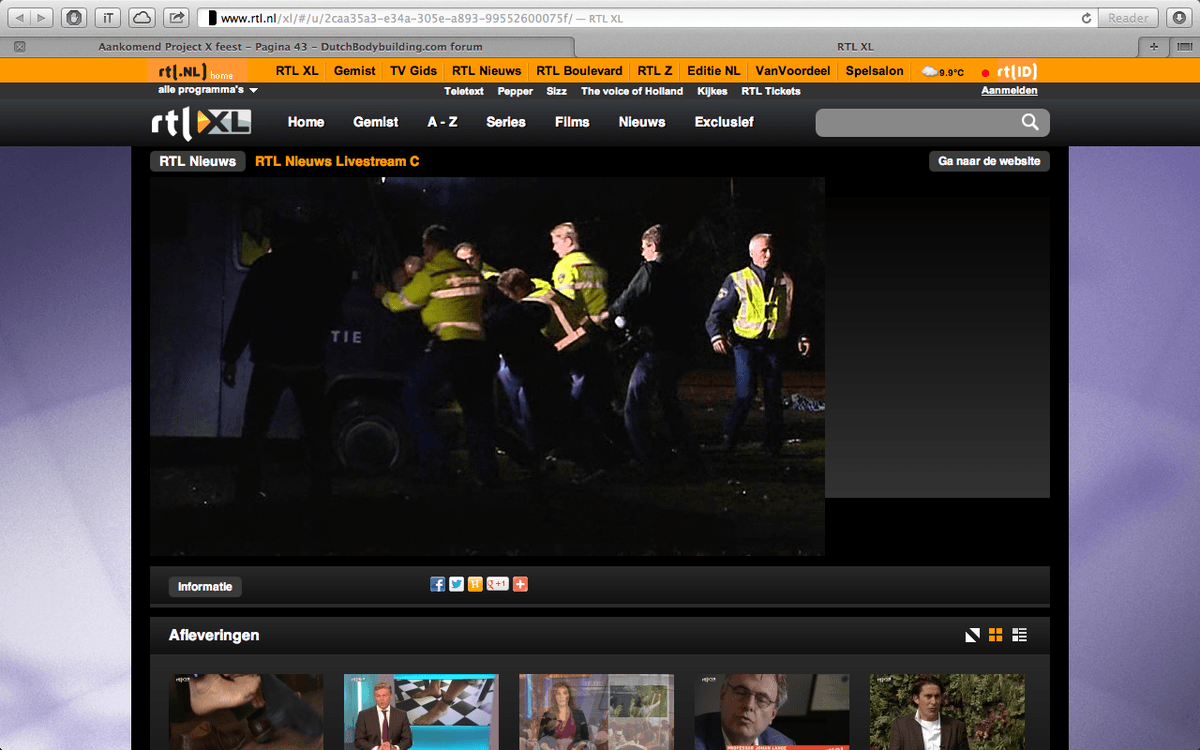Viewport: 1200px width, 750px height.
Task: Click the search magnifier icon
Action: 1030,122
